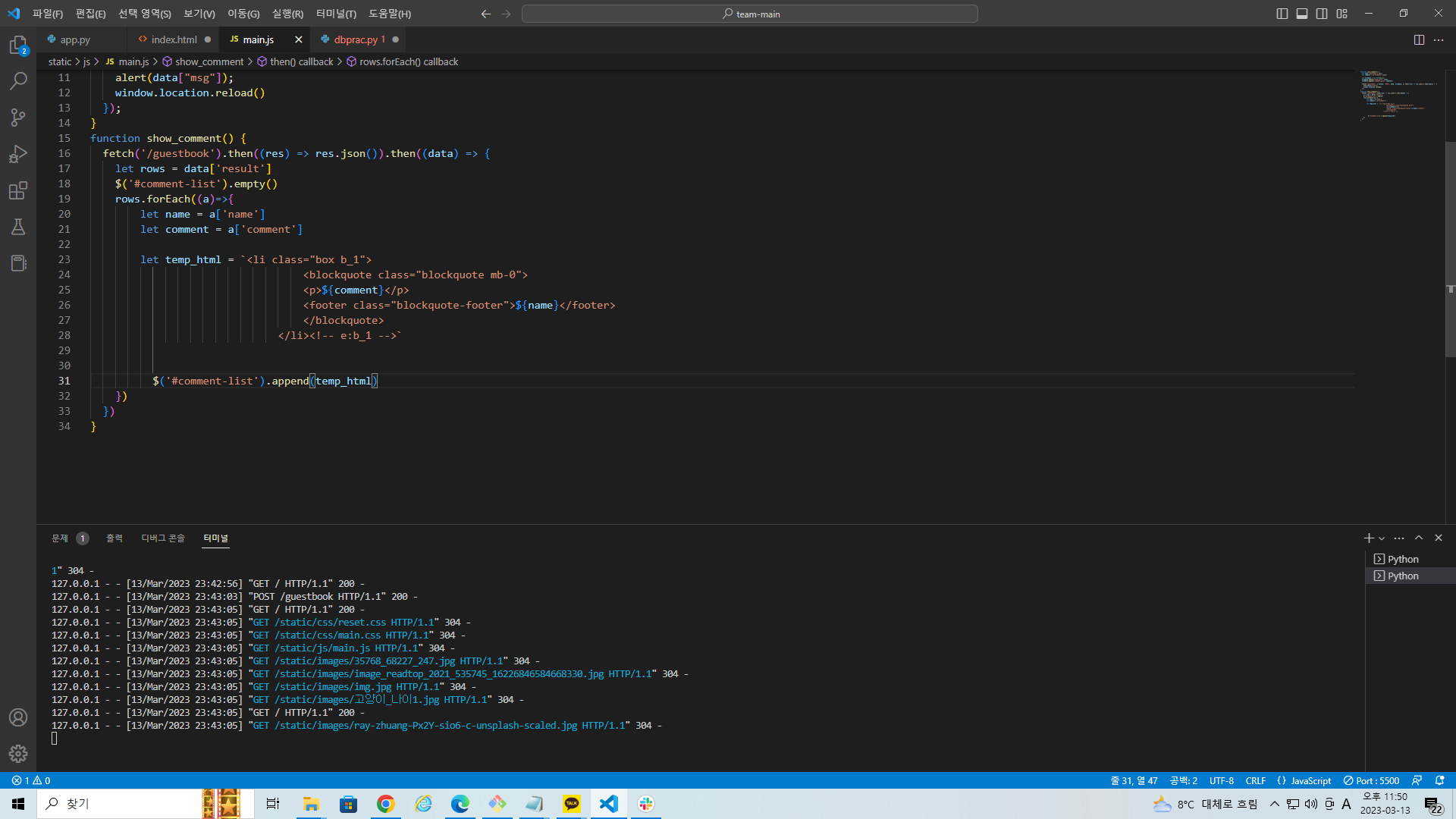Click the split editor right icon
The image size is (1456, 819).
point(1419,39)
